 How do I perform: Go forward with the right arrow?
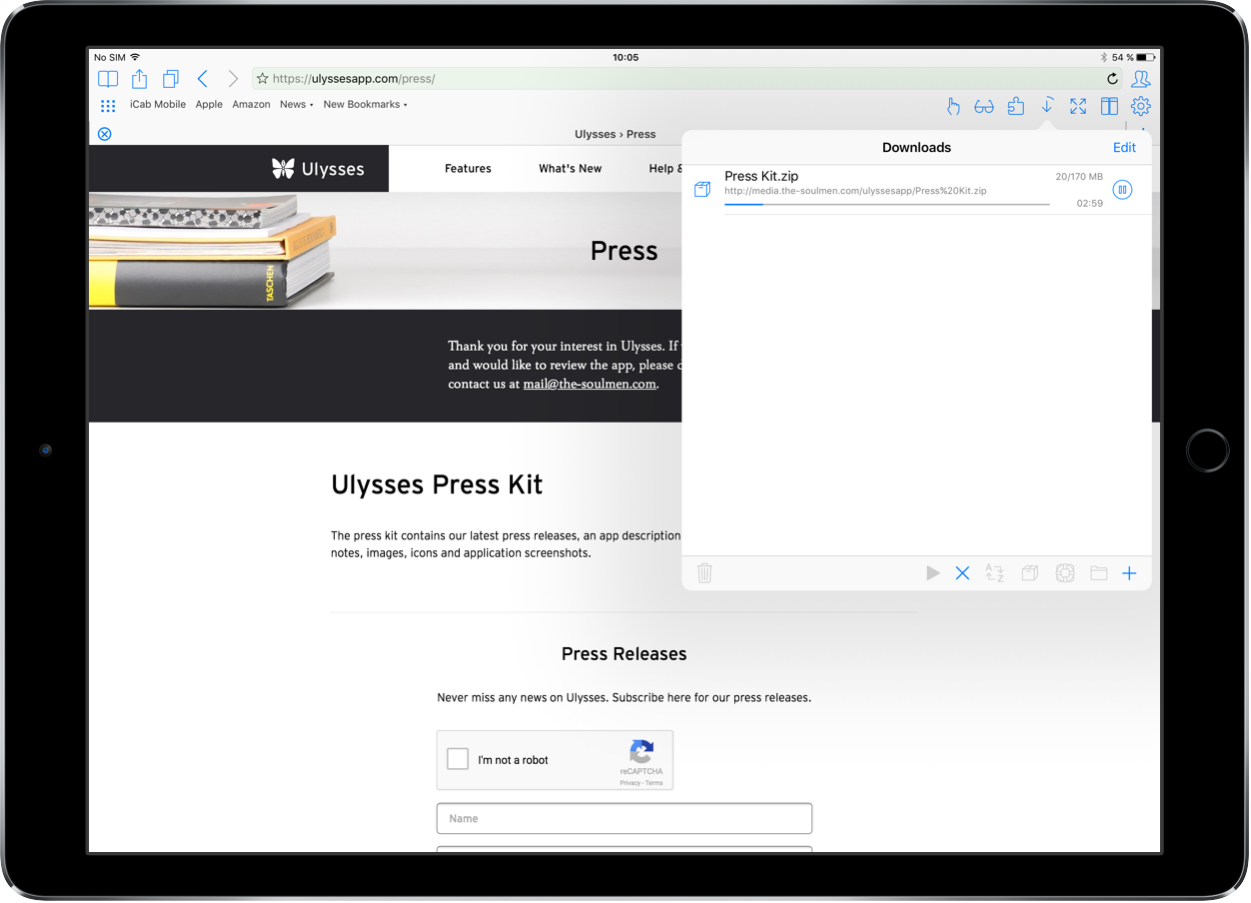point(233,79)
